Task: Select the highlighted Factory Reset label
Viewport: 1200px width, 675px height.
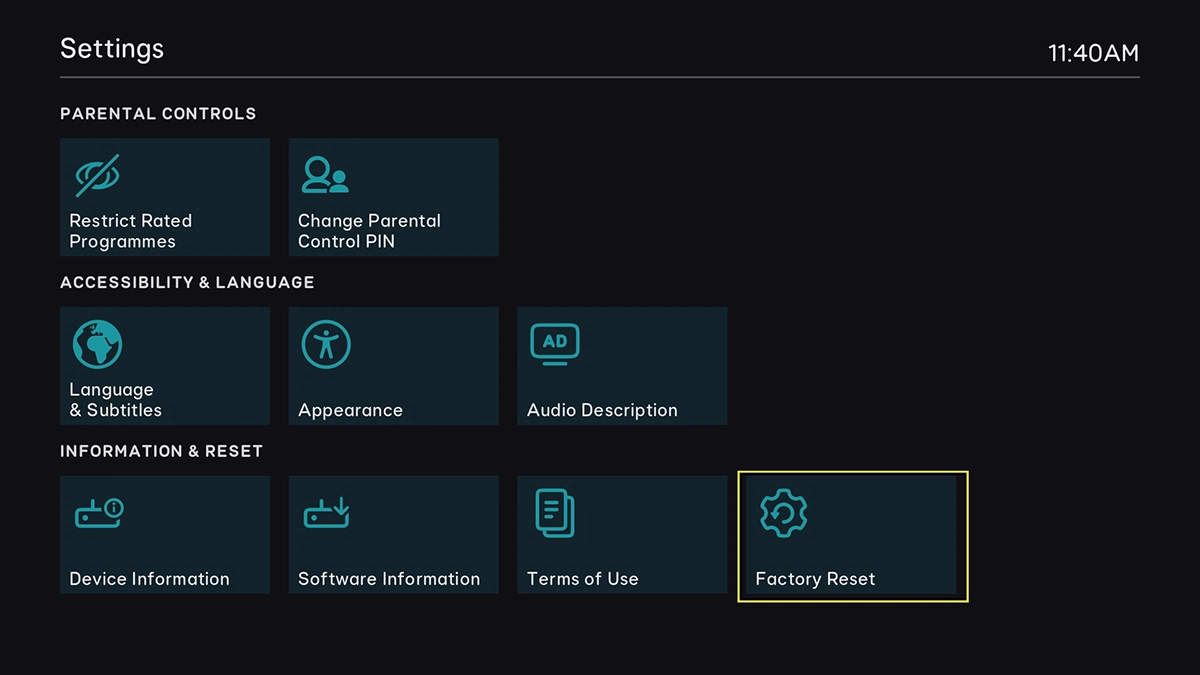Action: tap(815, 579)
